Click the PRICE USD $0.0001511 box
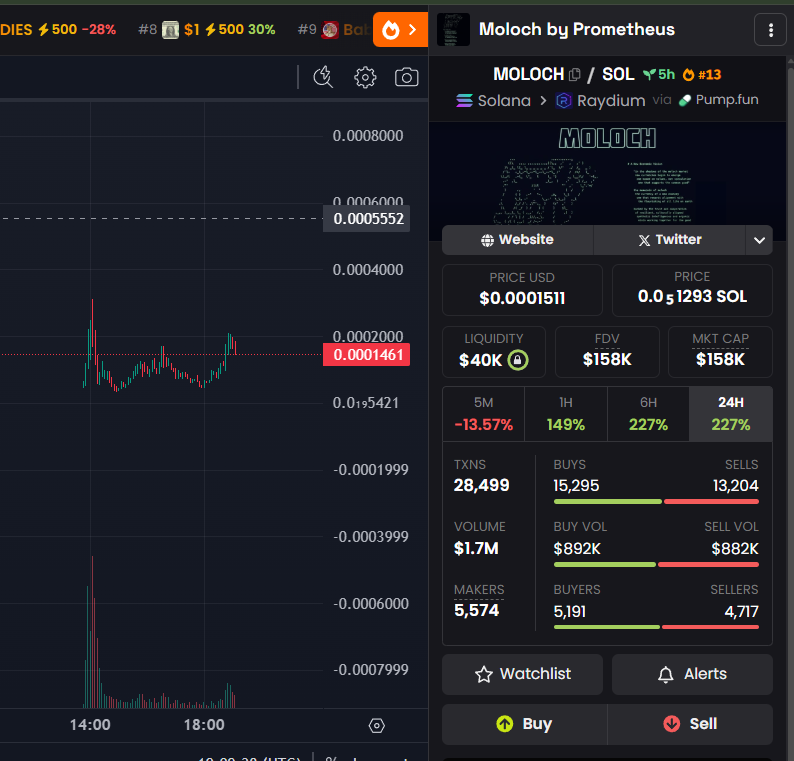The width and height of the screenshot is (794, 761). tap(522, 290)
